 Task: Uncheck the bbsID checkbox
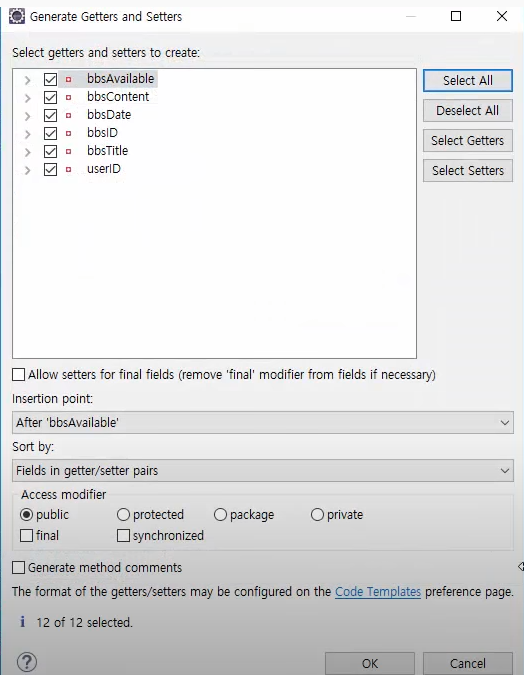(50, 133)
